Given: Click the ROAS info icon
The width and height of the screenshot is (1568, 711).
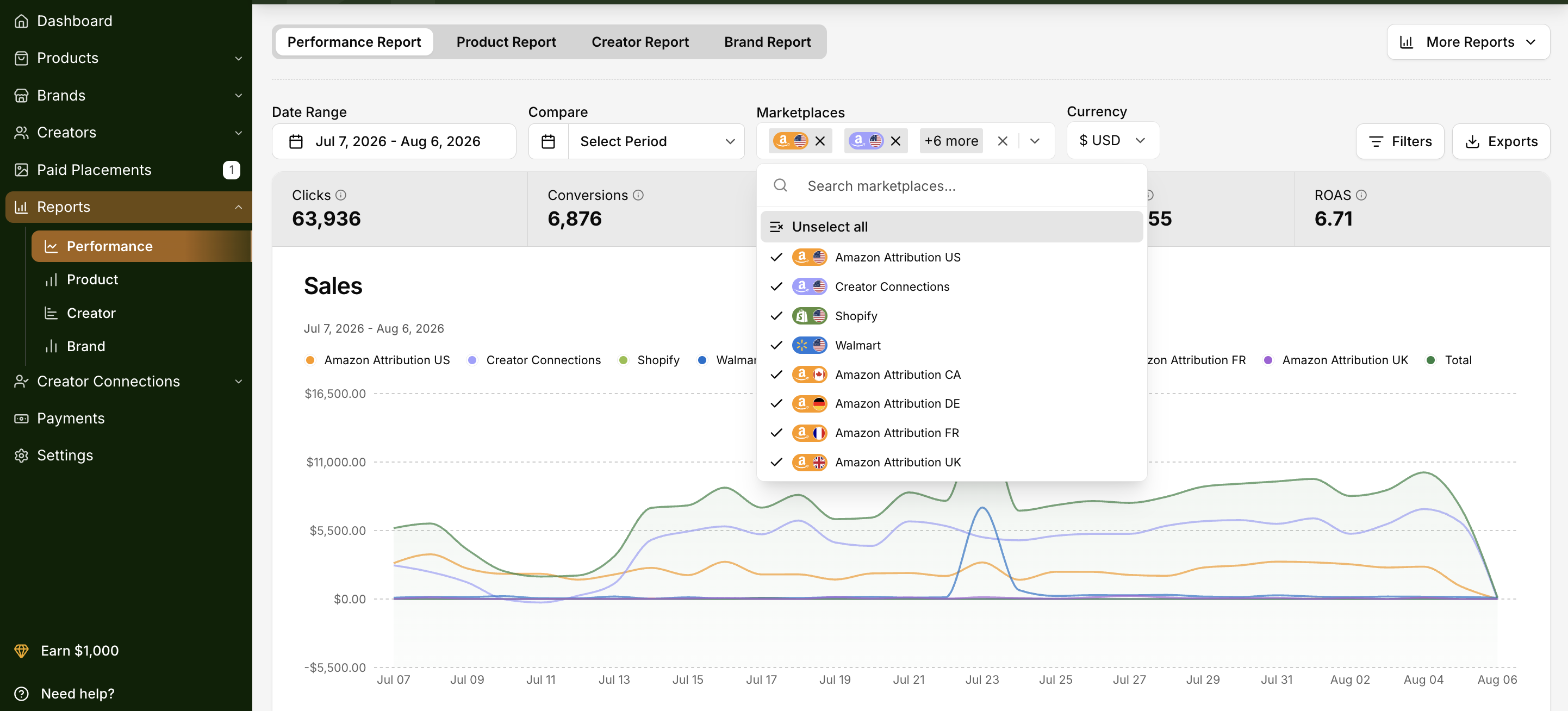Looking at the screenshot, I should point(1361,195).
